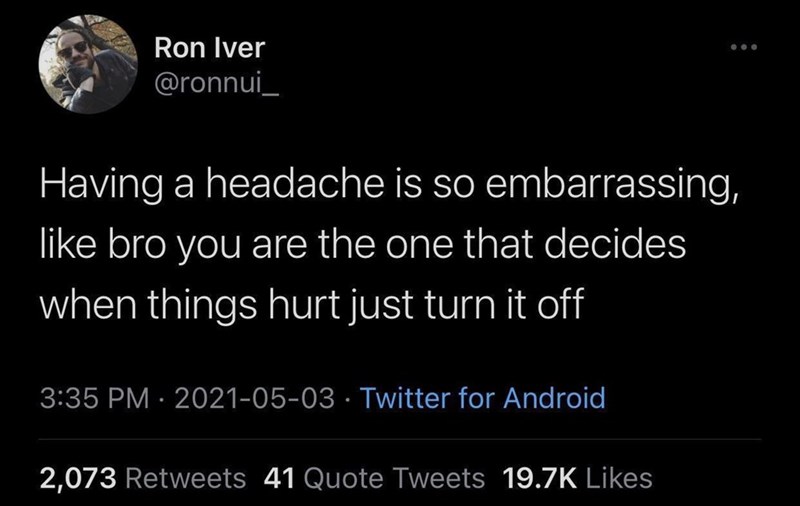
Task: Click the Quote Tweets label
Action: click(x=394, y=478)
